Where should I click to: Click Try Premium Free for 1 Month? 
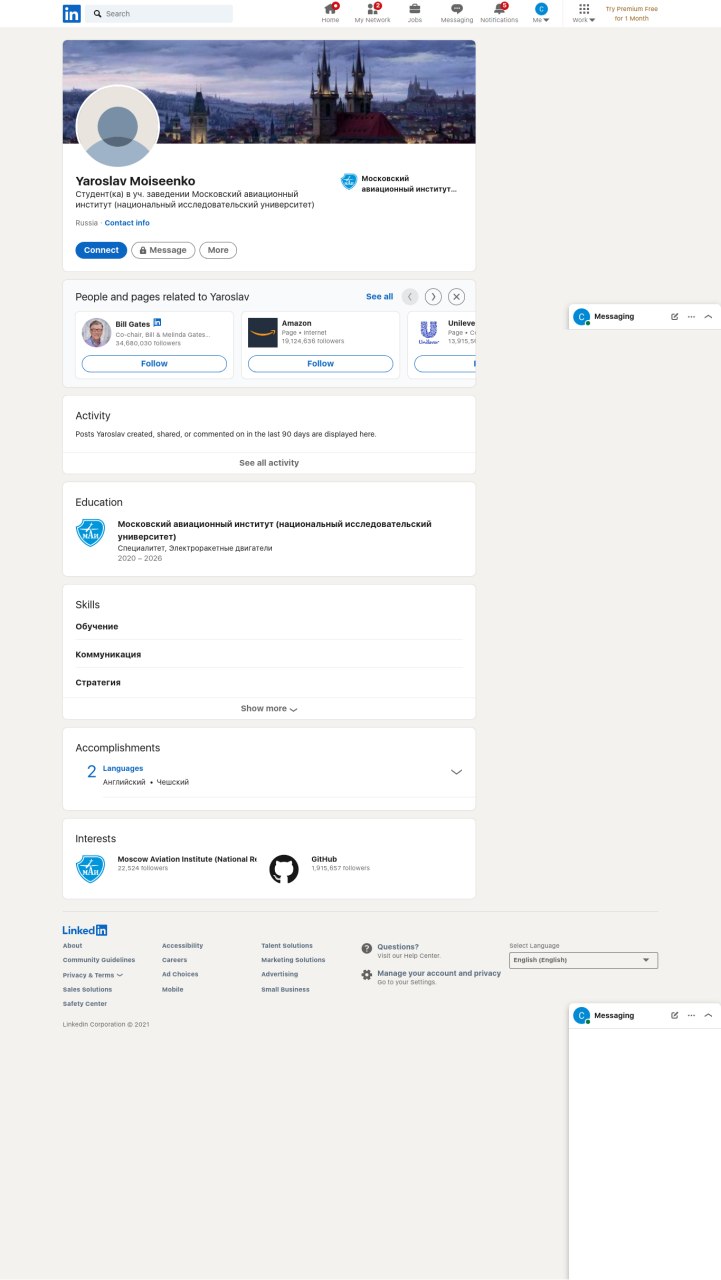[x=631, y=13]
